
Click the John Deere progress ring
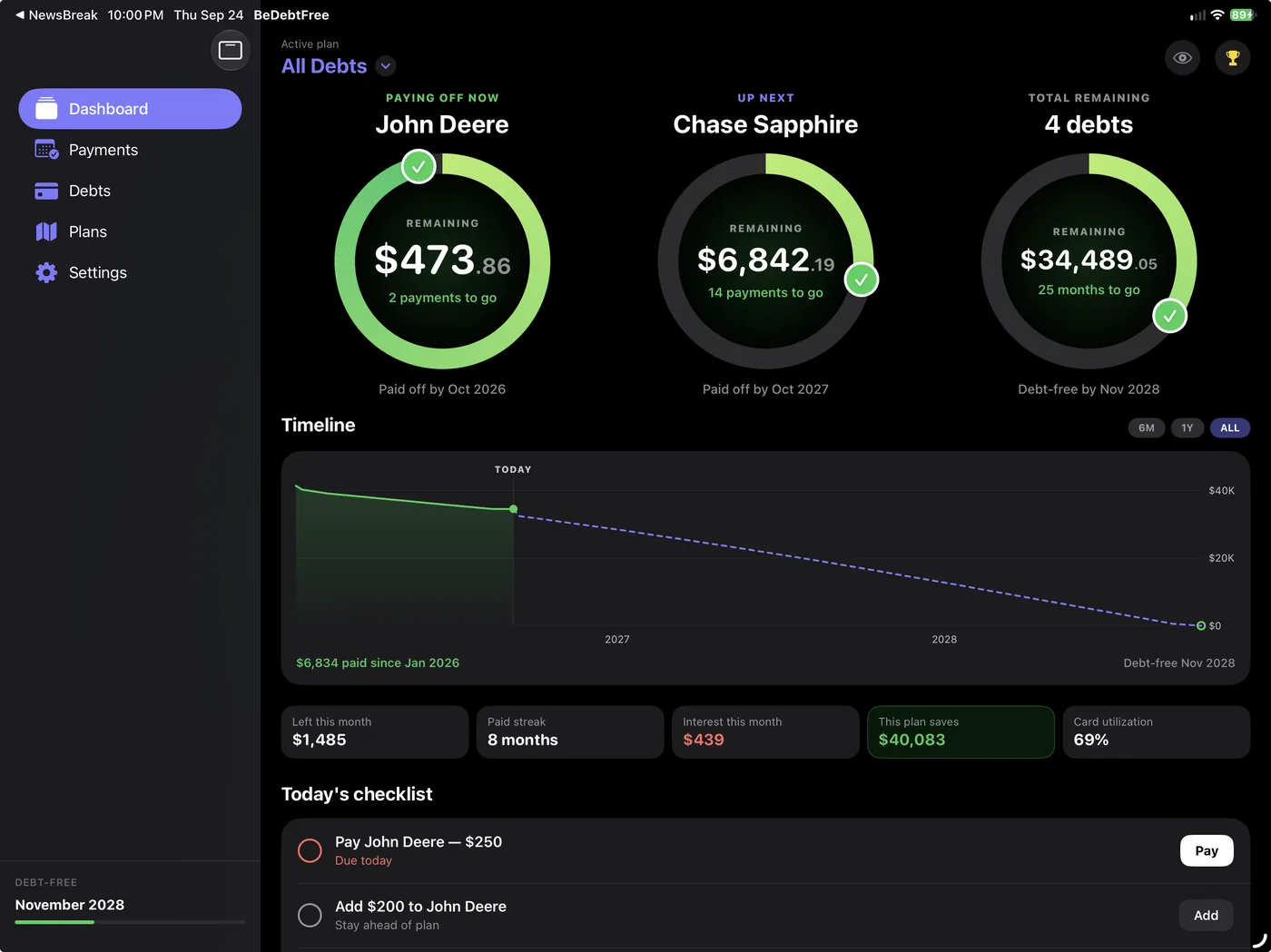pos(442,261)
